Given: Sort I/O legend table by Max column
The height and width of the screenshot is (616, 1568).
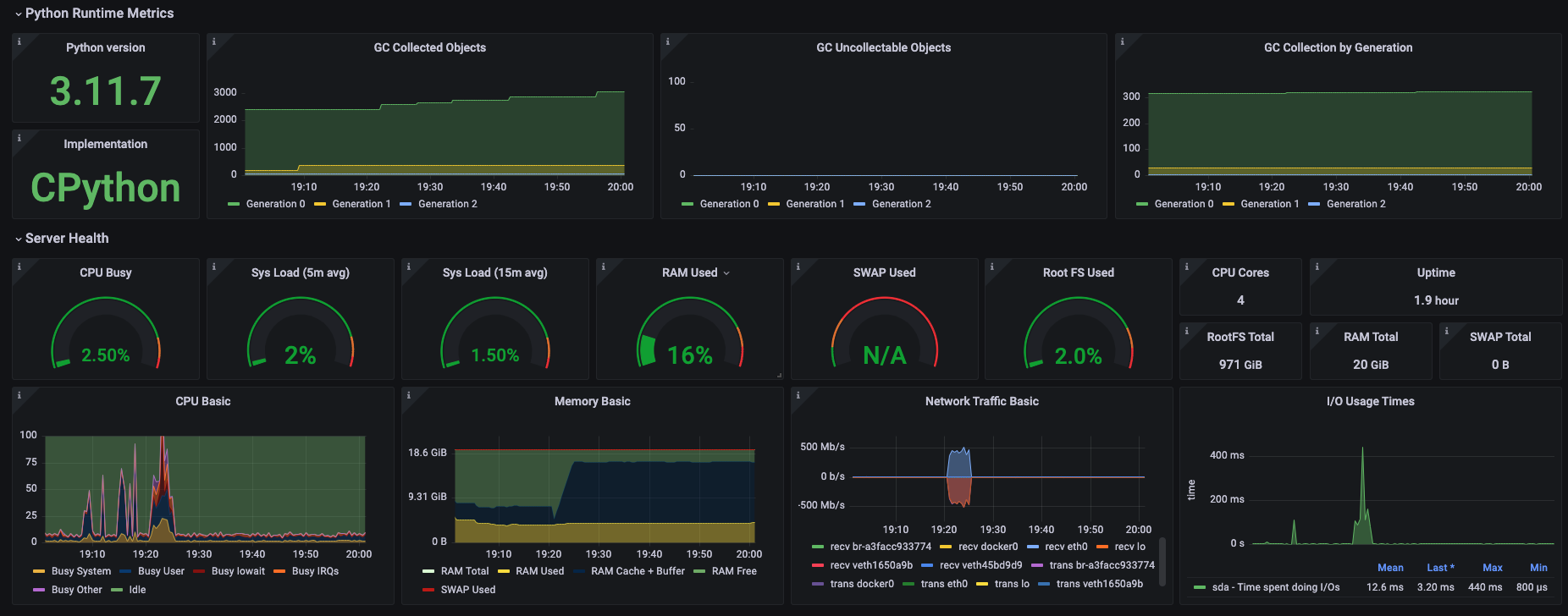Looking at the screenshot, I should point(1492,568).
